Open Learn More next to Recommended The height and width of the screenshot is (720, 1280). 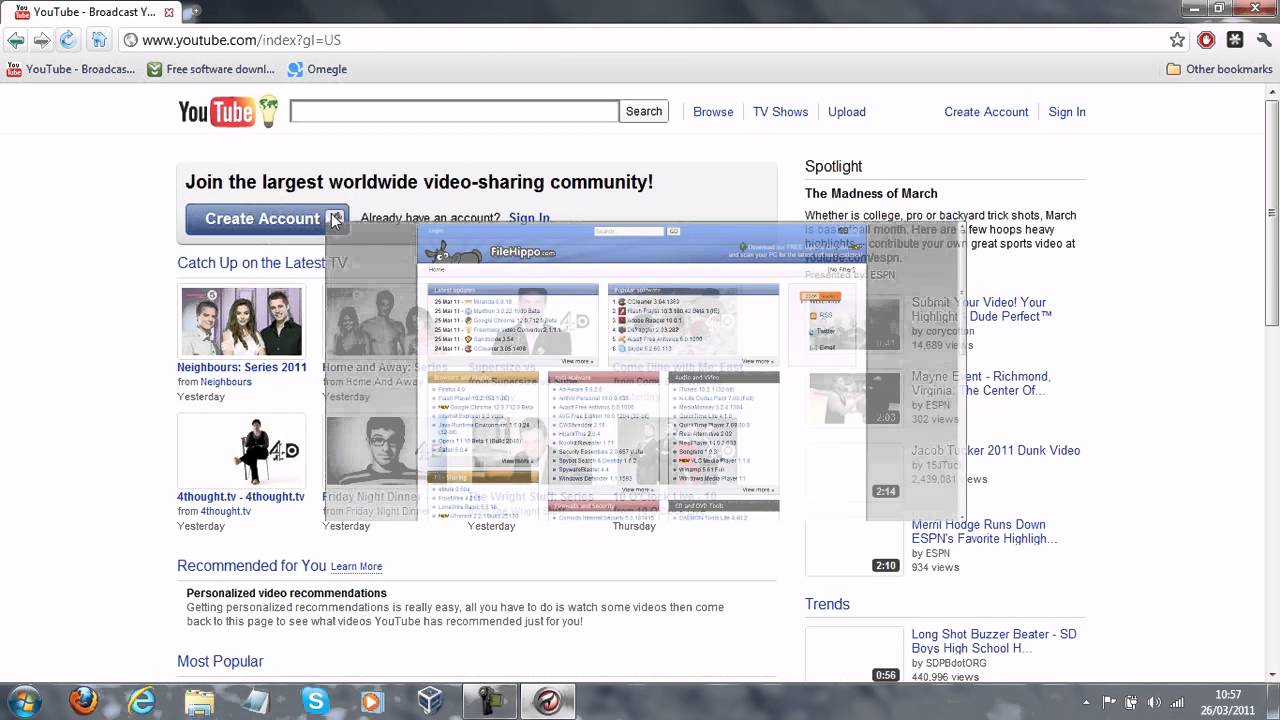coord(356,567)
